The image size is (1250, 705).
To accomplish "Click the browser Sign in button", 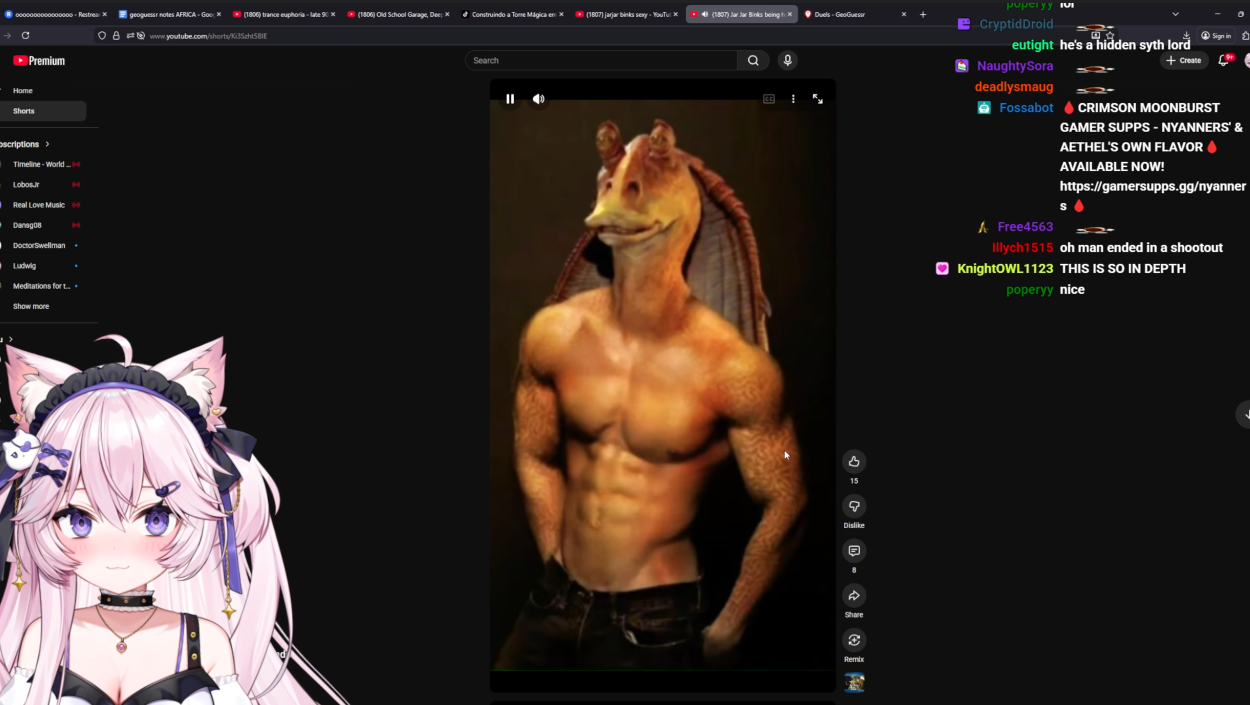I will pos(1216,35).
